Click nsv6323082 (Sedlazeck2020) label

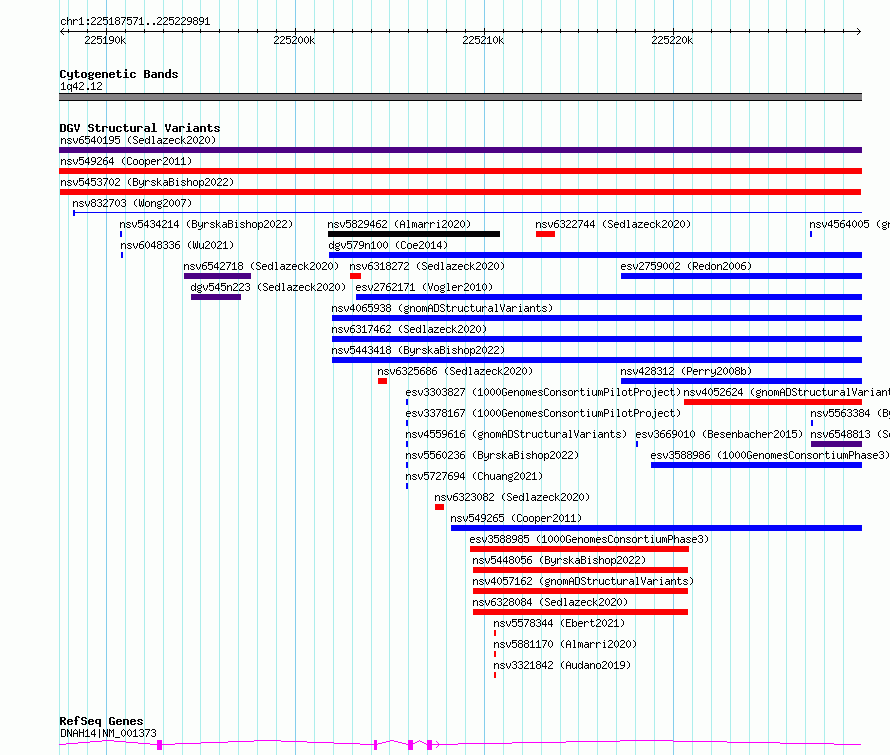pos(512,497)
